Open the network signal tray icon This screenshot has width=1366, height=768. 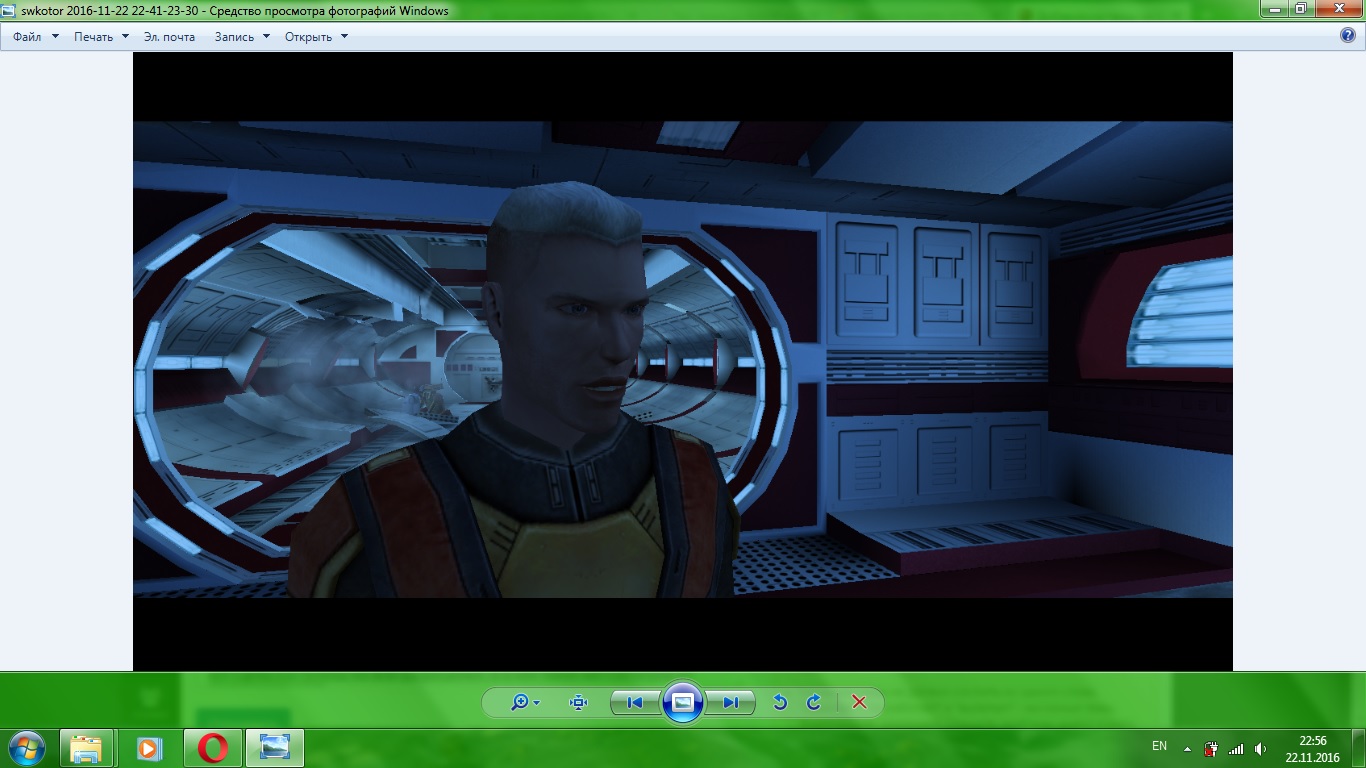[1236, 749]
